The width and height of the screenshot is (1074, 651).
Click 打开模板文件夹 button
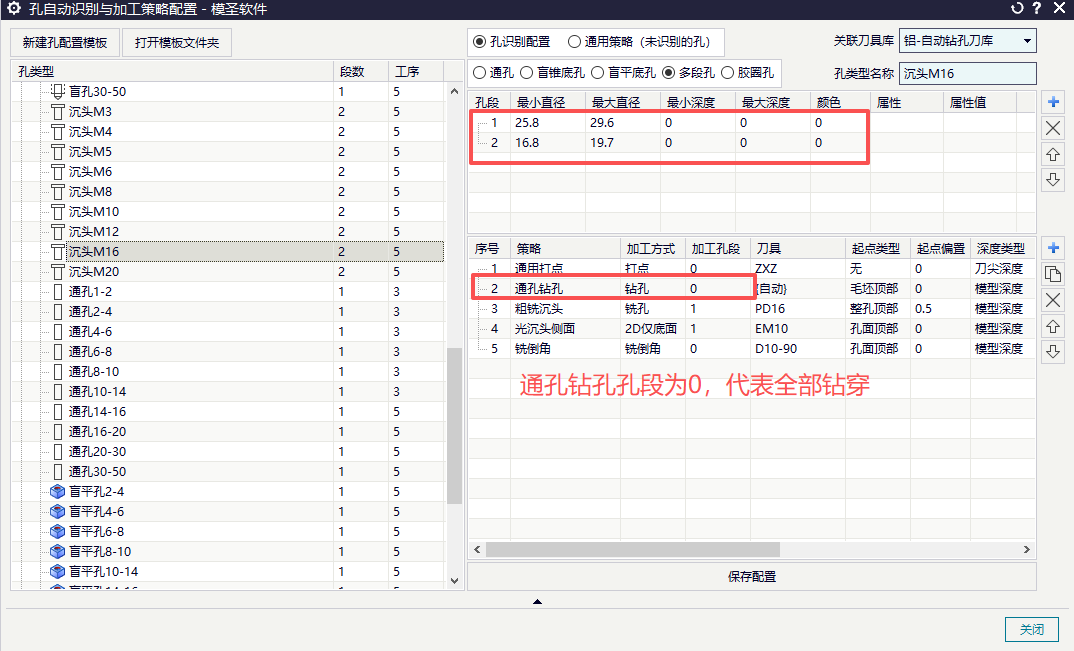pyautogui.click(x=177, y=42)
